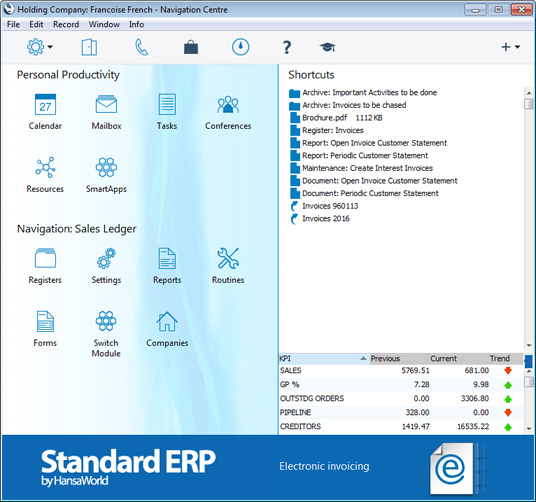Open Report: Periodic Customer Statement

pyautogui.click(x=359, y=156)
